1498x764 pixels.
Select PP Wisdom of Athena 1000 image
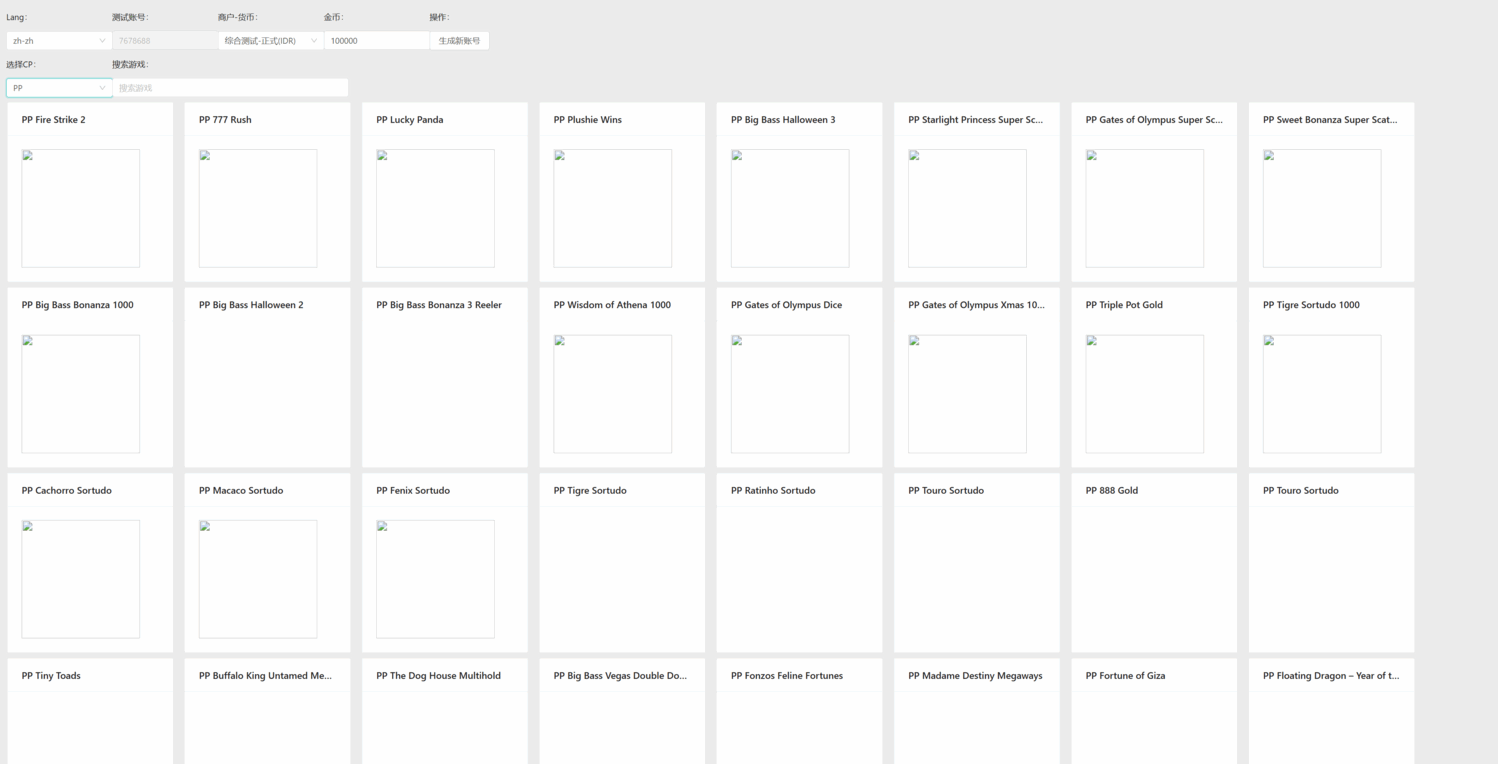click(x=613, y=394)
